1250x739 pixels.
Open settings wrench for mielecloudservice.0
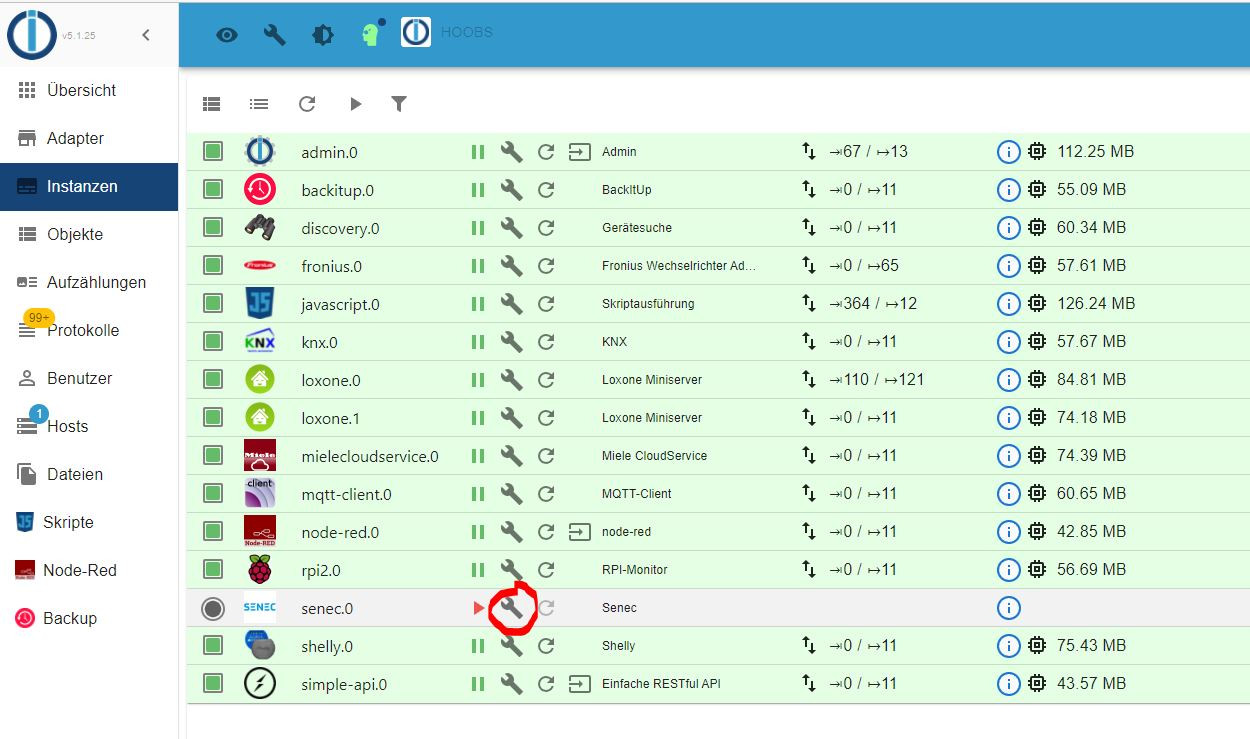click(511, 456)
